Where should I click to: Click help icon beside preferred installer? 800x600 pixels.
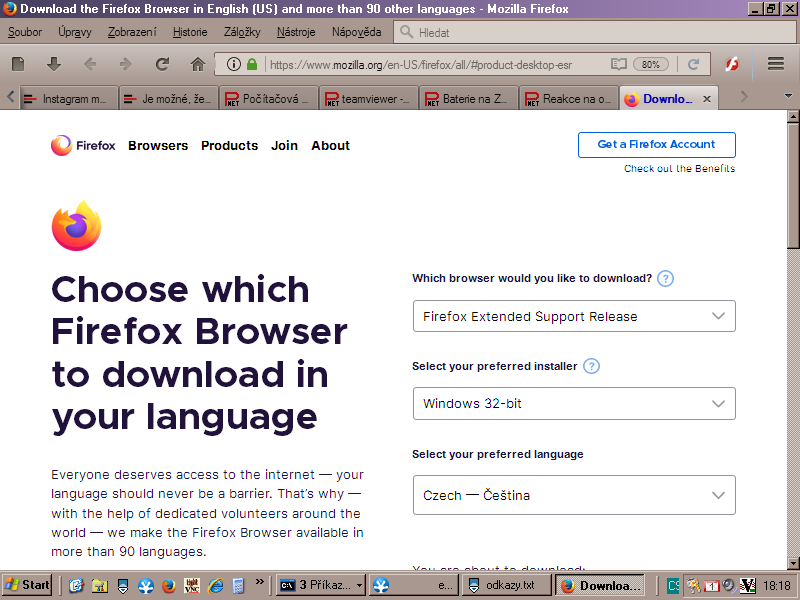[591, 366]
